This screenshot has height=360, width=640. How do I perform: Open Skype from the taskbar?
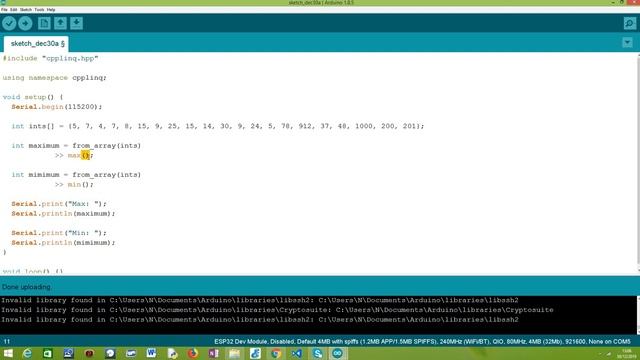click(318, 353)
